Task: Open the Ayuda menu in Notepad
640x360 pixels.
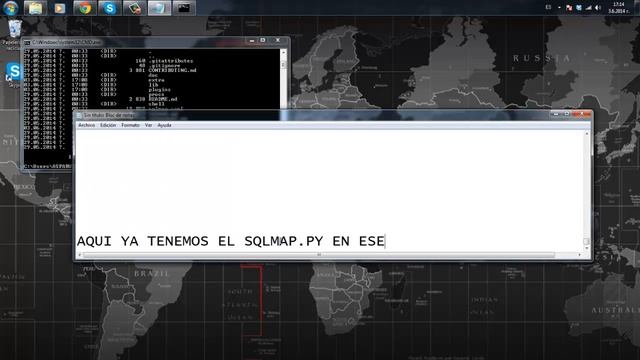Action: pos(164,125)
